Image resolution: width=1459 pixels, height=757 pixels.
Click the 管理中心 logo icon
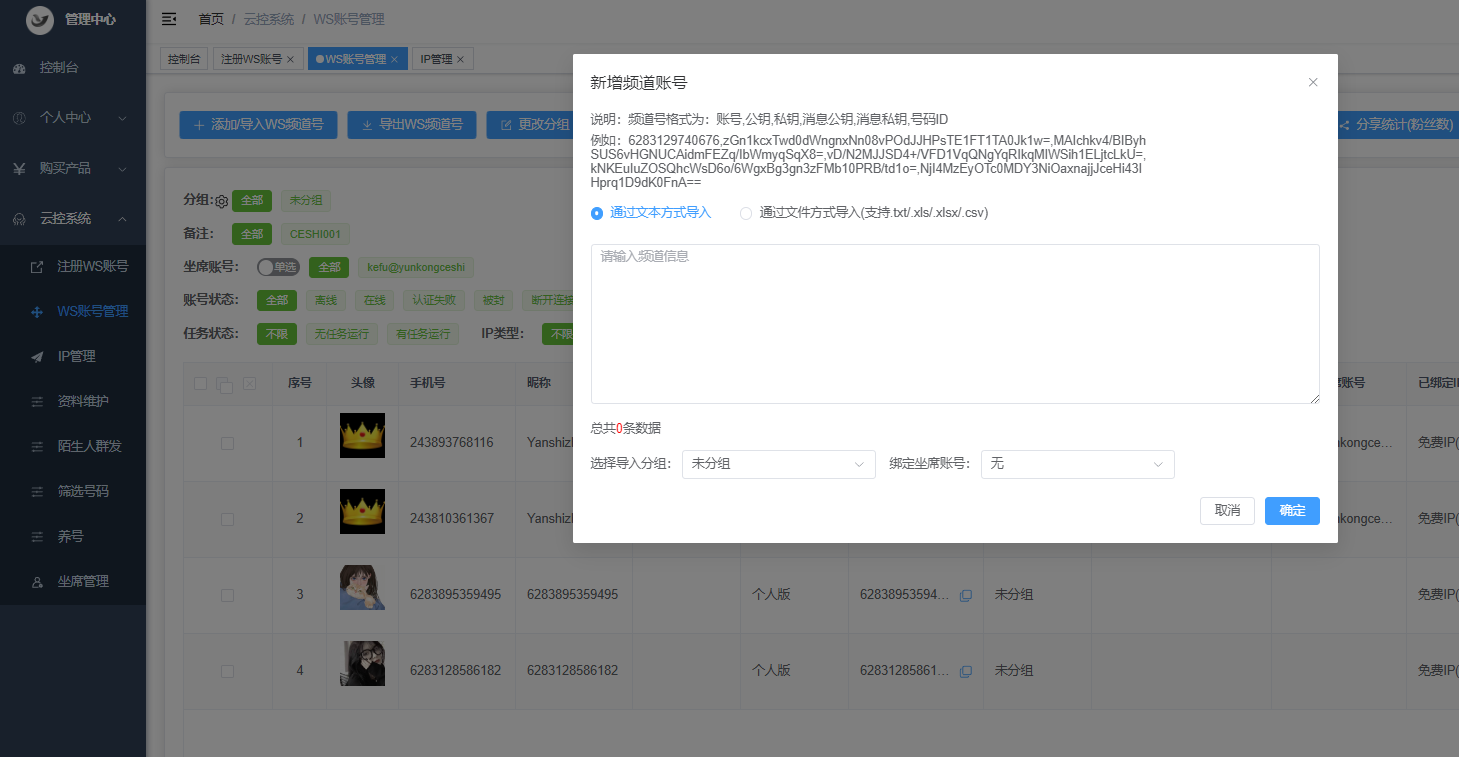click(x=40, y=19)
